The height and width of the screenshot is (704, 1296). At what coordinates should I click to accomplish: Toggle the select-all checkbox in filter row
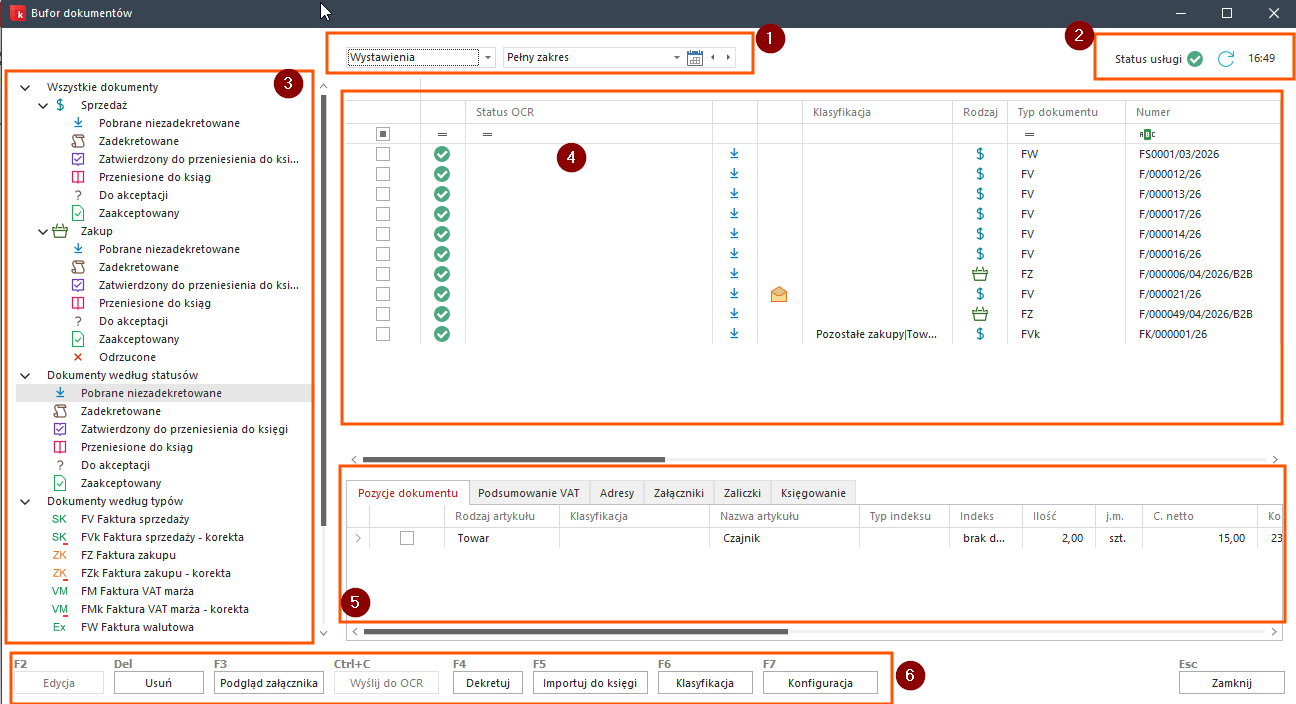[x=383, y=133]
